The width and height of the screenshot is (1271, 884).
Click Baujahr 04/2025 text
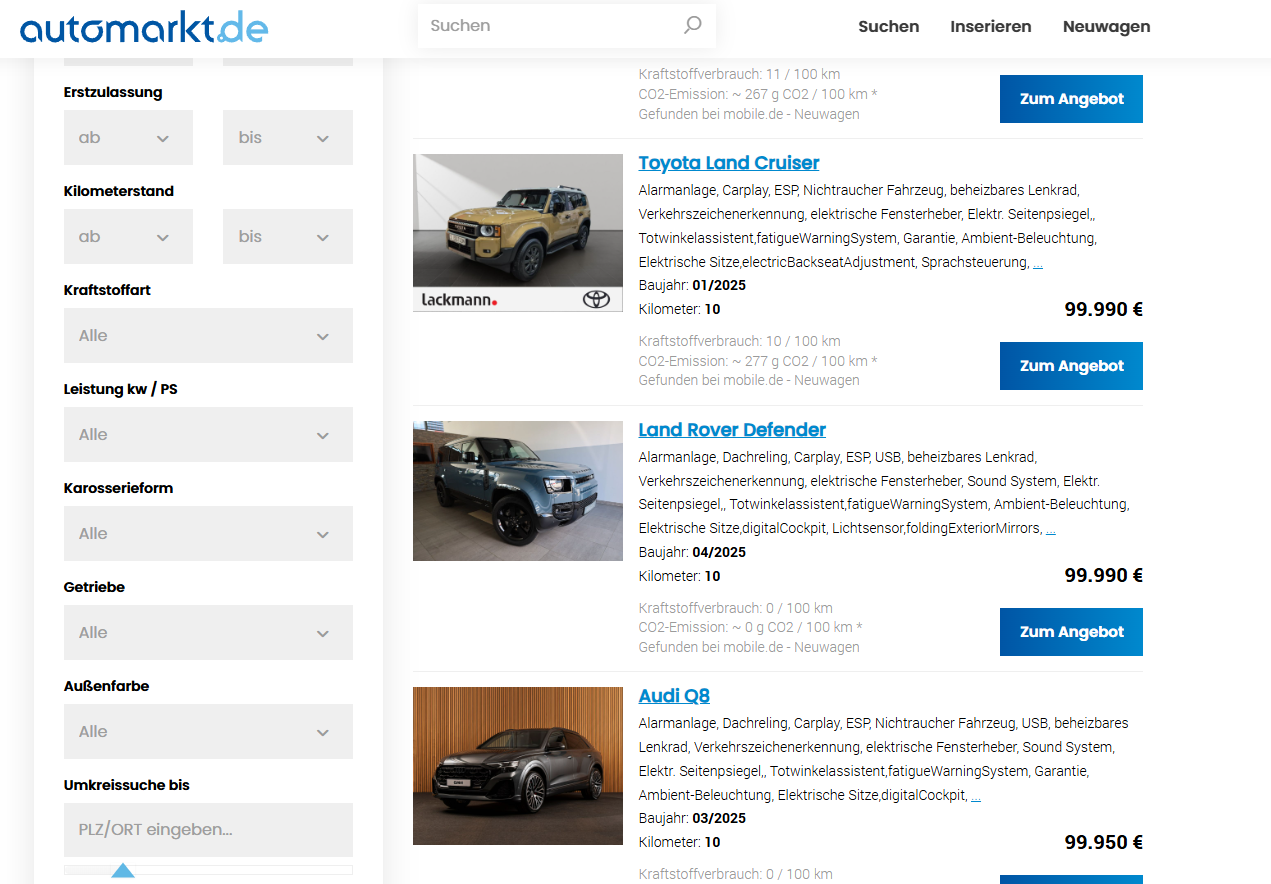point(692,553)
